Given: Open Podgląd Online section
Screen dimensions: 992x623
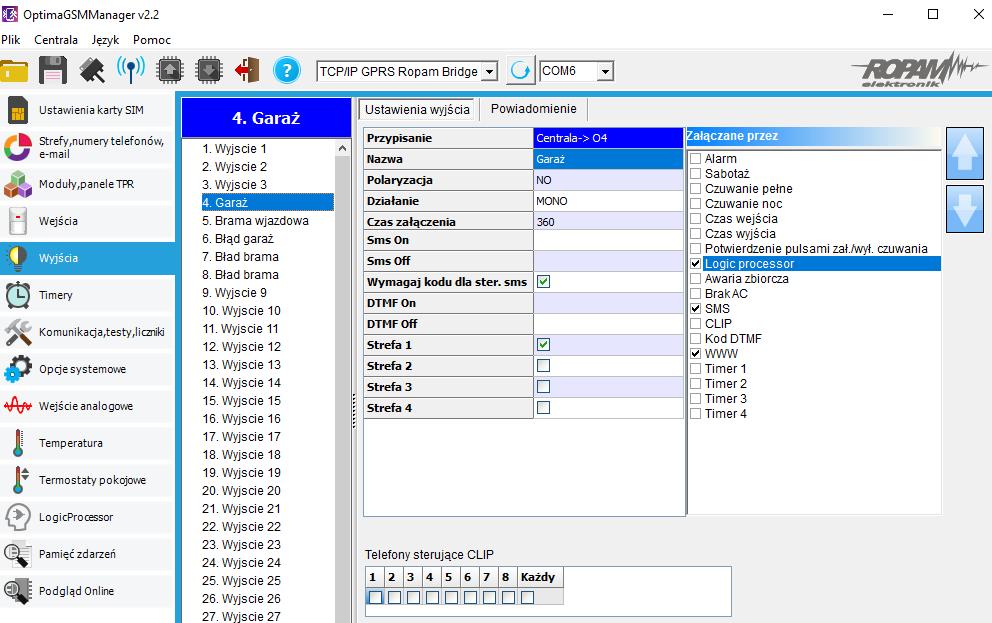Looking at the screenshot, I should point(87,591).
